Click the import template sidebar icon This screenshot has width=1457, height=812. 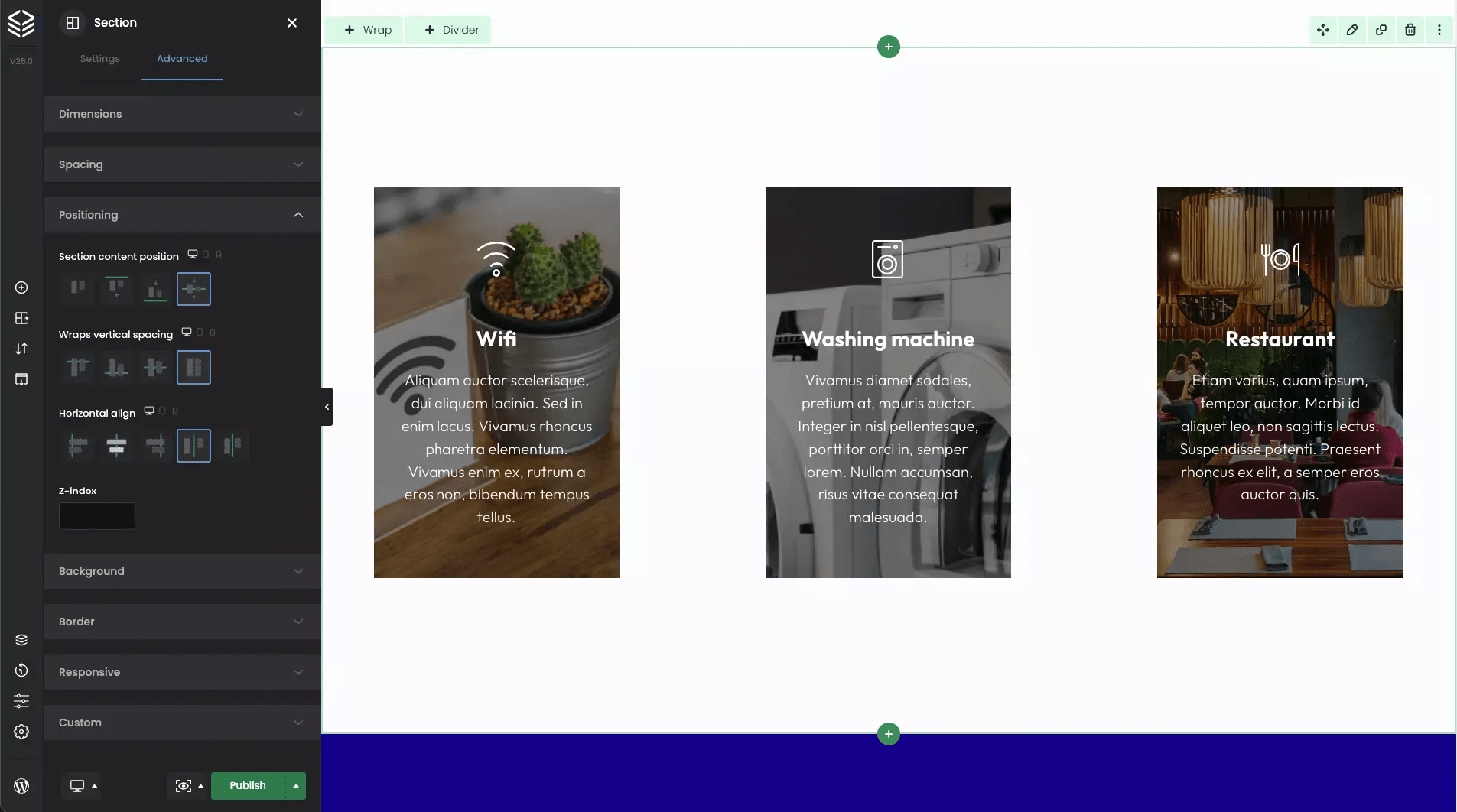[x=21, y=379]
